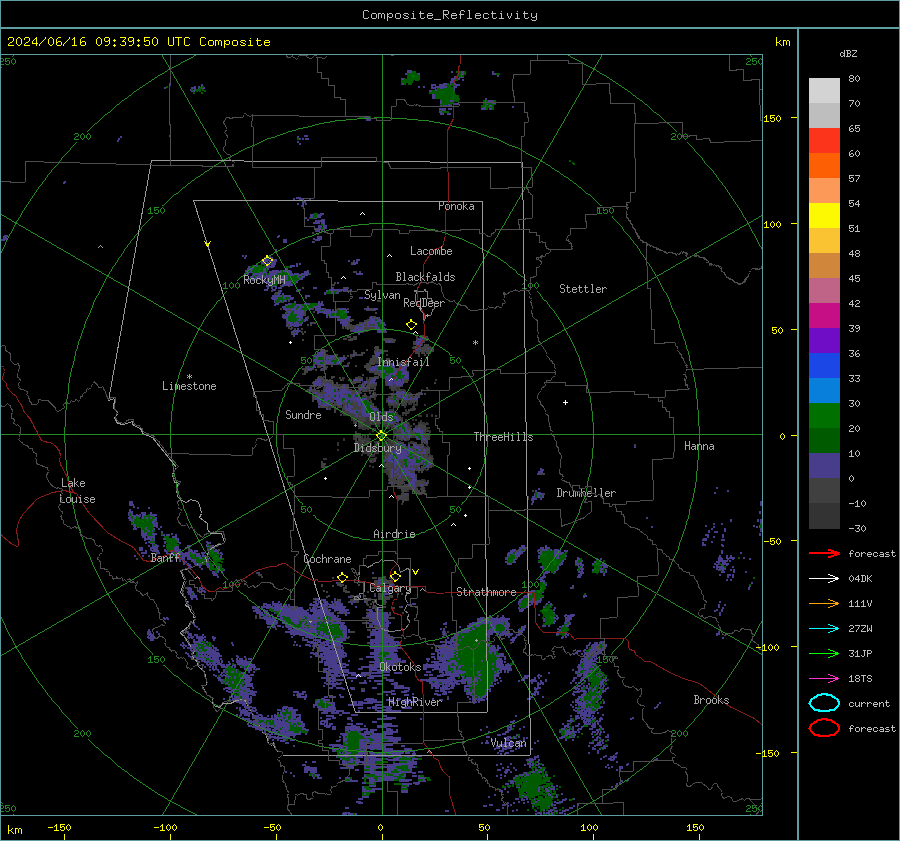Click the Vulcan city label
Screen dimensions: 900x841
tap(509, 743)
